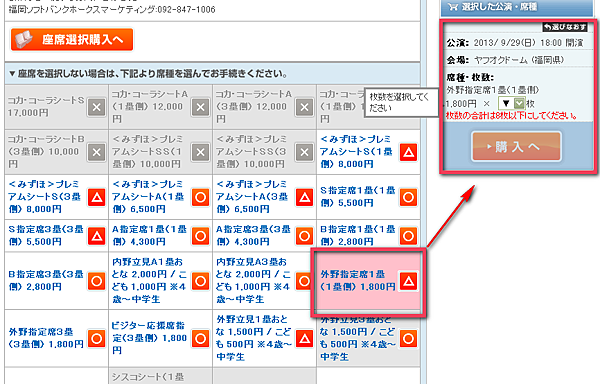Choose 外野指定席1塁(1塁側) 1,800円 link

click(358, 280)
